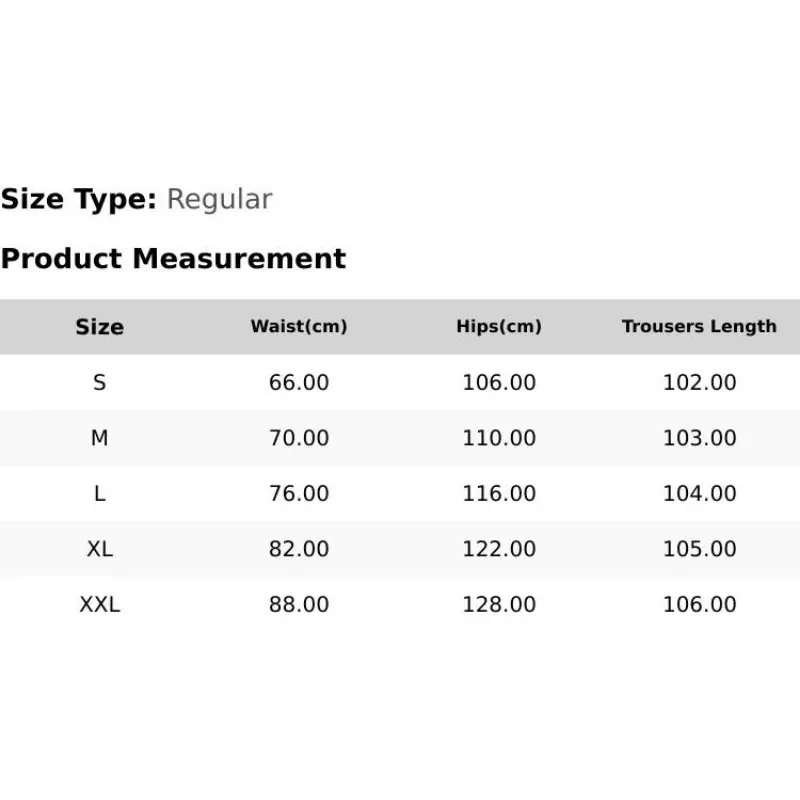
Task: Click hips value 128.00 for size XXL
Action: pos(499,605)
